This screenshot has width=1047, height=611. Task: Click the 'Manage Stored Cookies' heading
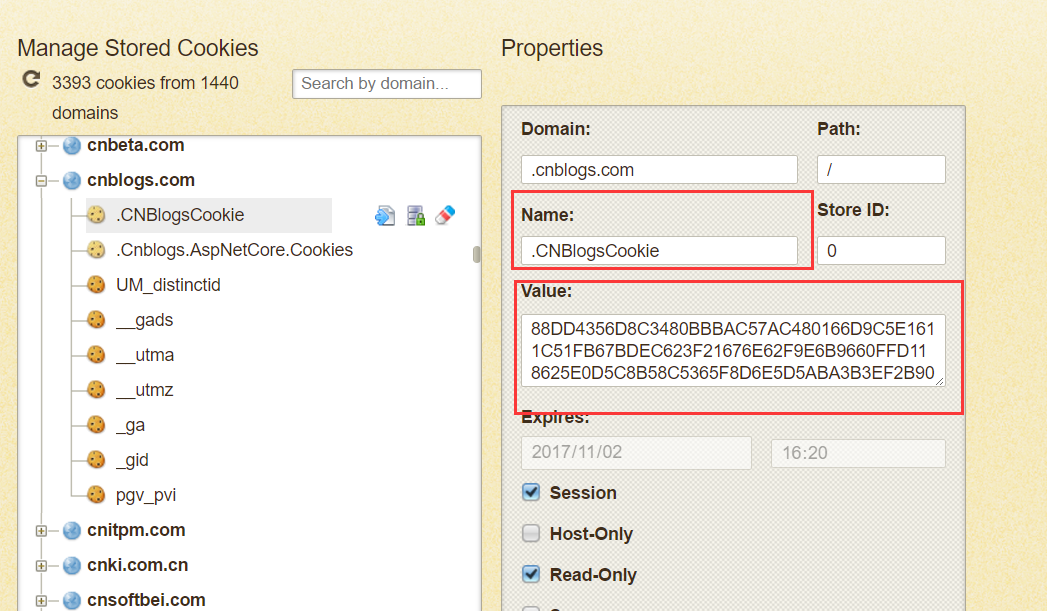pos(138,48)
